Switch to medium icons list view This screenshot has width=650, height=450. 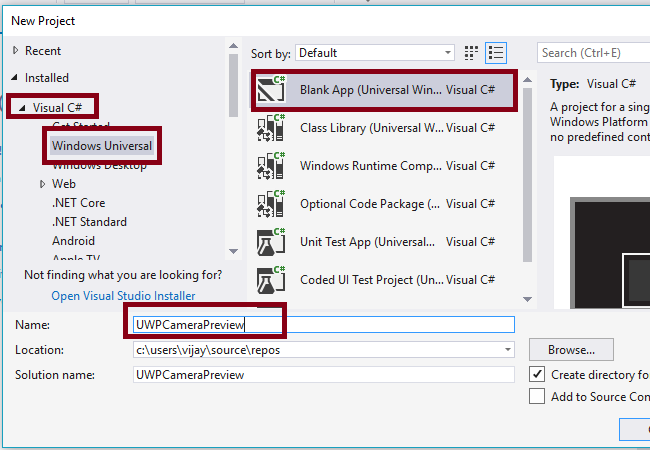496,53
